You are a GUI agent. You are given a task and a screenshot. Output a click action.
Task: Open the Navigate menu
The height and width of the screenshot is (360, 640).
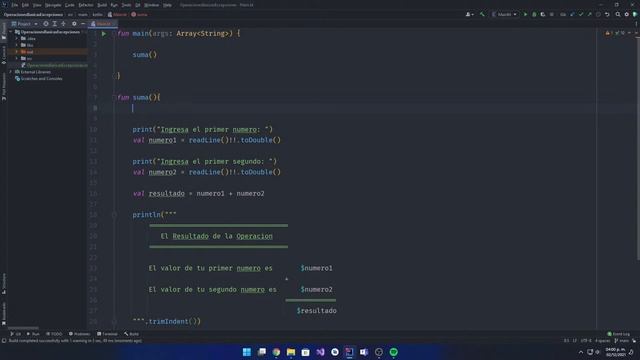pyautogui.click(x=53, y=5)
